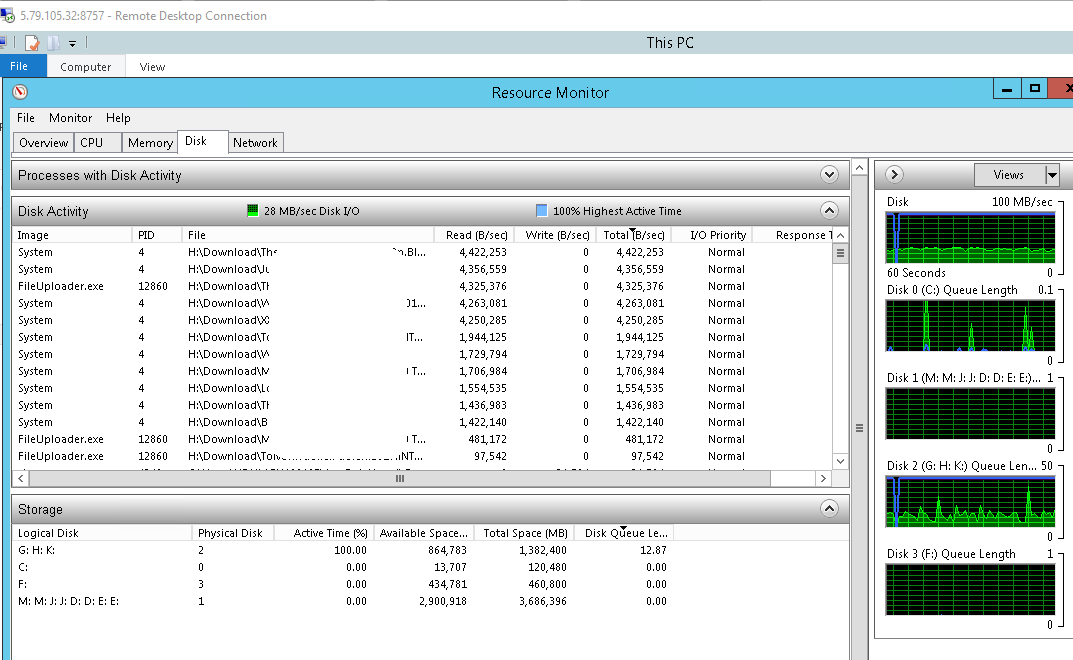Switch to the Memory tab
1073x660 pixels.
pyautogui.click(x=150, y=143)
